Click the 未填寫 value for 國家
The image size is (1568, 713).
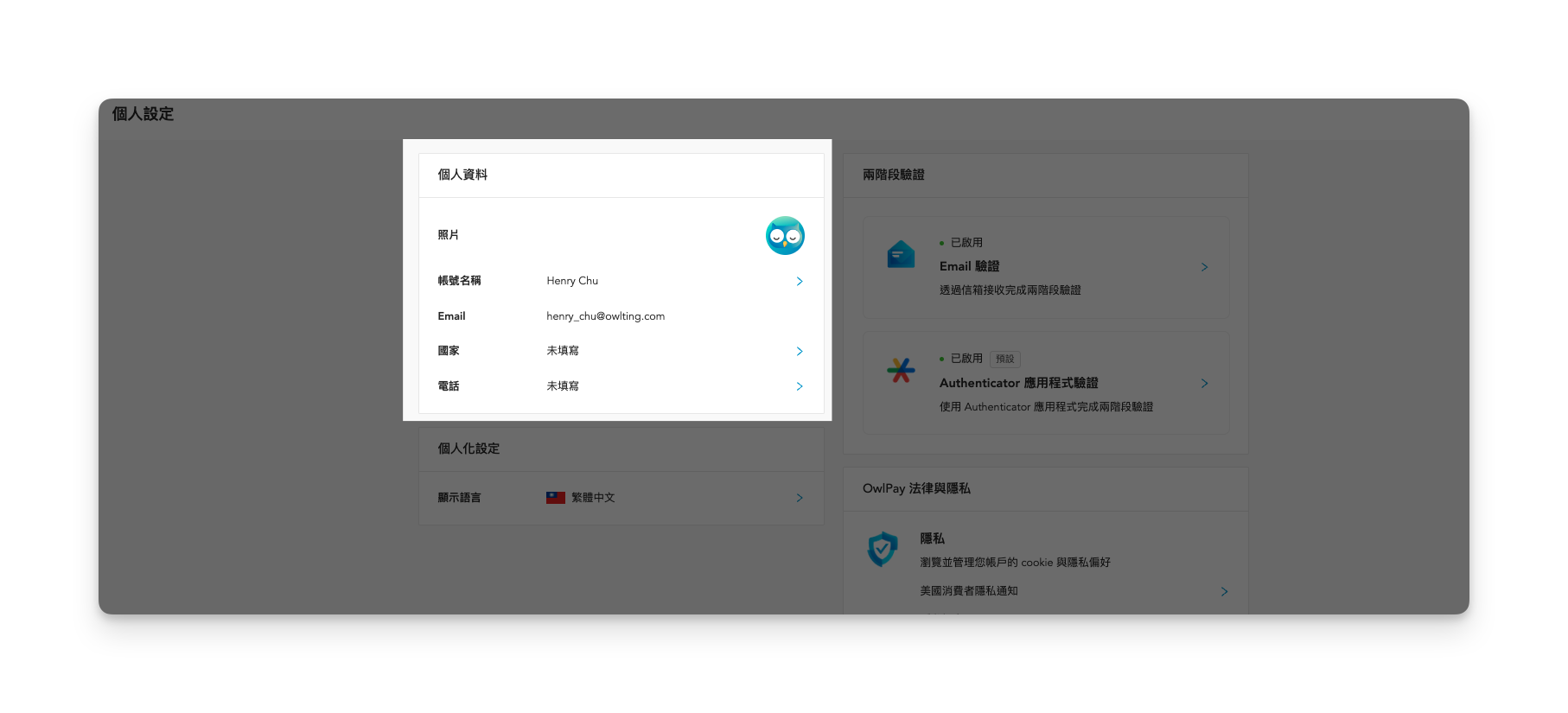[563, 351]
